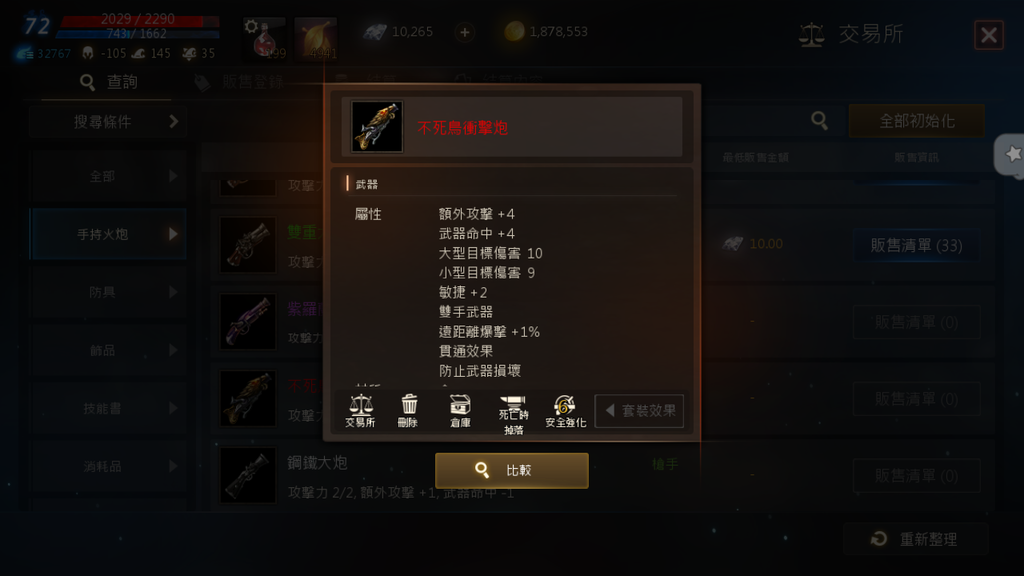Open the 倉庫 chest icon
Screen dimensions: 1024x576
tap(460, 411)
